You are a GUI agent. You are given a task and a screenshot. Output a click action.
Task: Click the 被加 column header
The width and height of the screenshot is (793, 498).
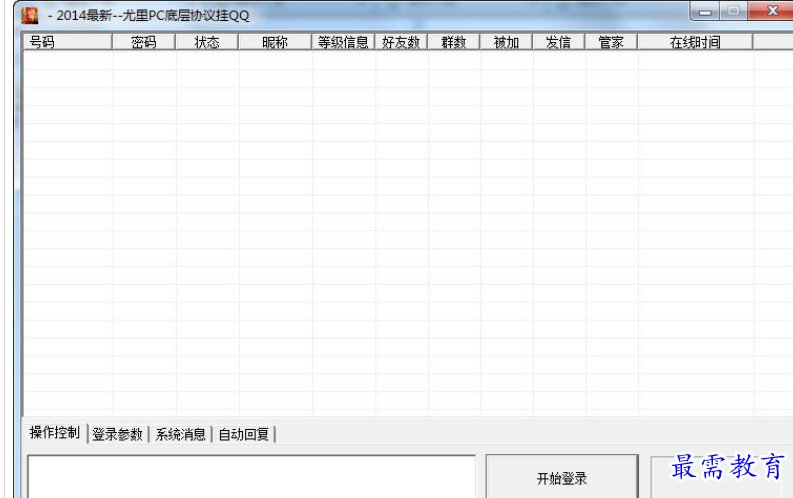[x=506, y=42]
